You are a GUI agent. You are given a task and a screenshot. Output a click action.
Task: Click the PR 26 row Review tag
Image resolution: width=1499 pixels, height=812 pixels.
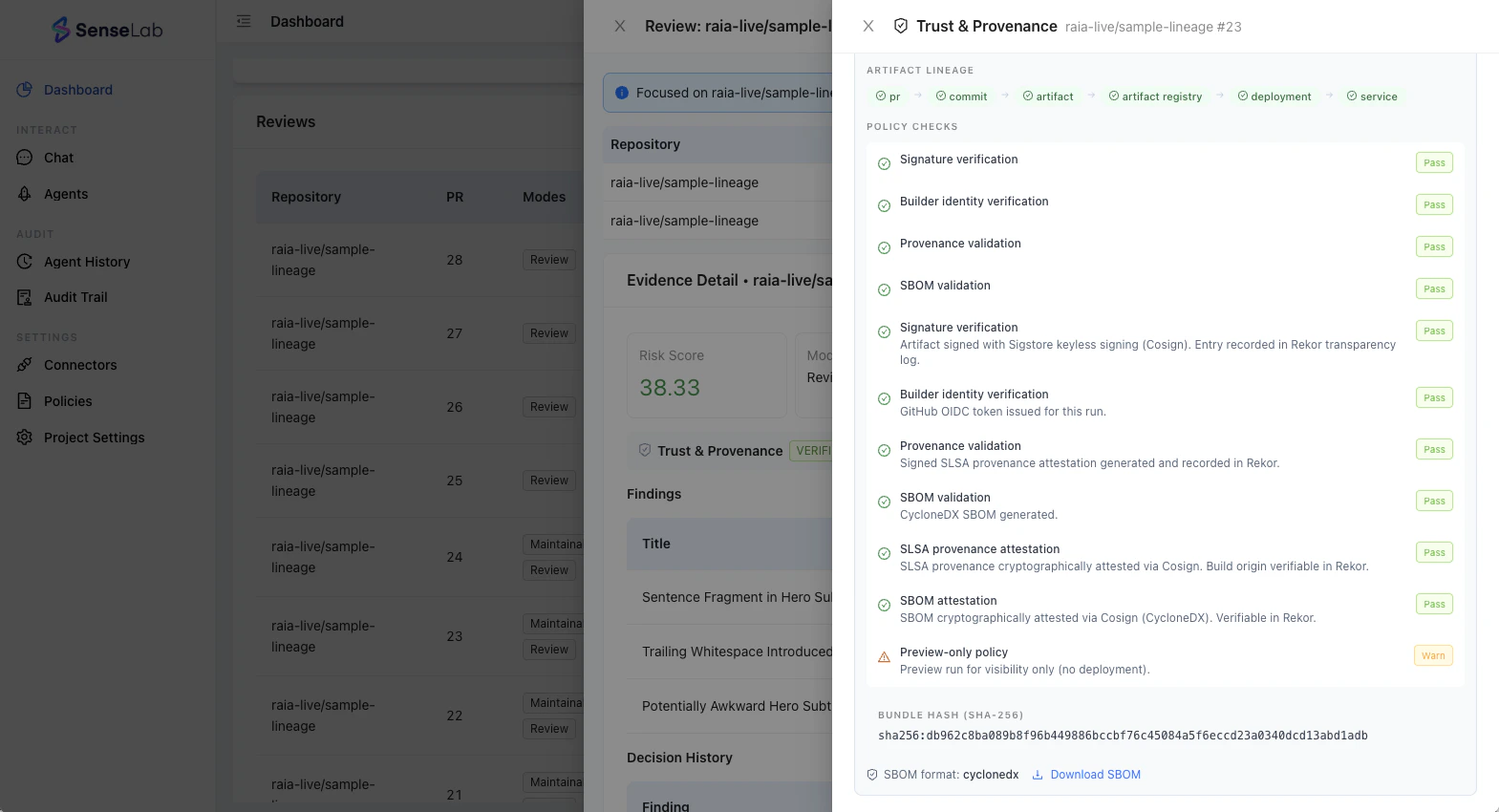click(x=549, y=407)
